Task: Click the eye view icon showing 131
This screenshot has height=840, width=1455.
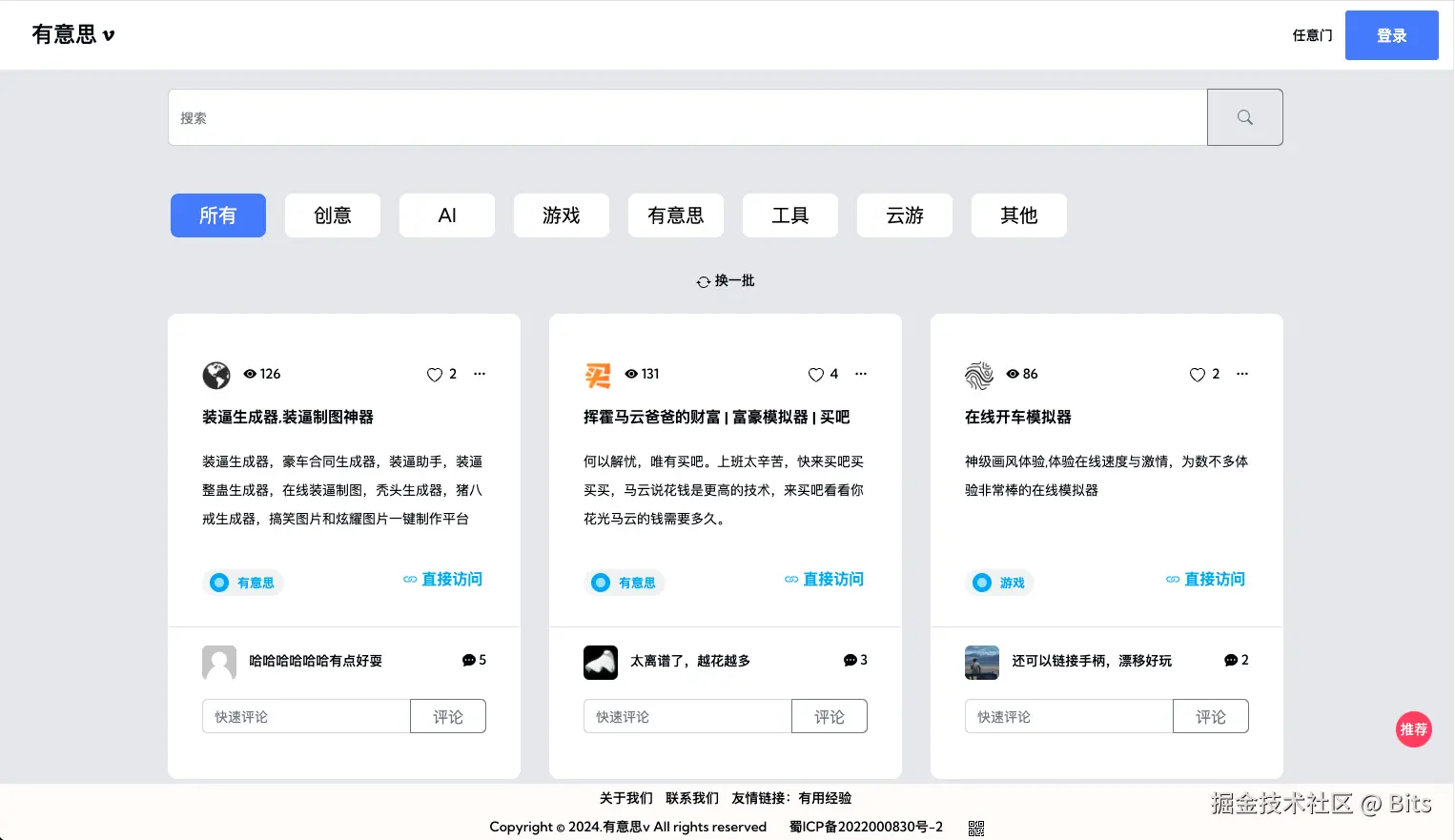Action: point(629,374)
